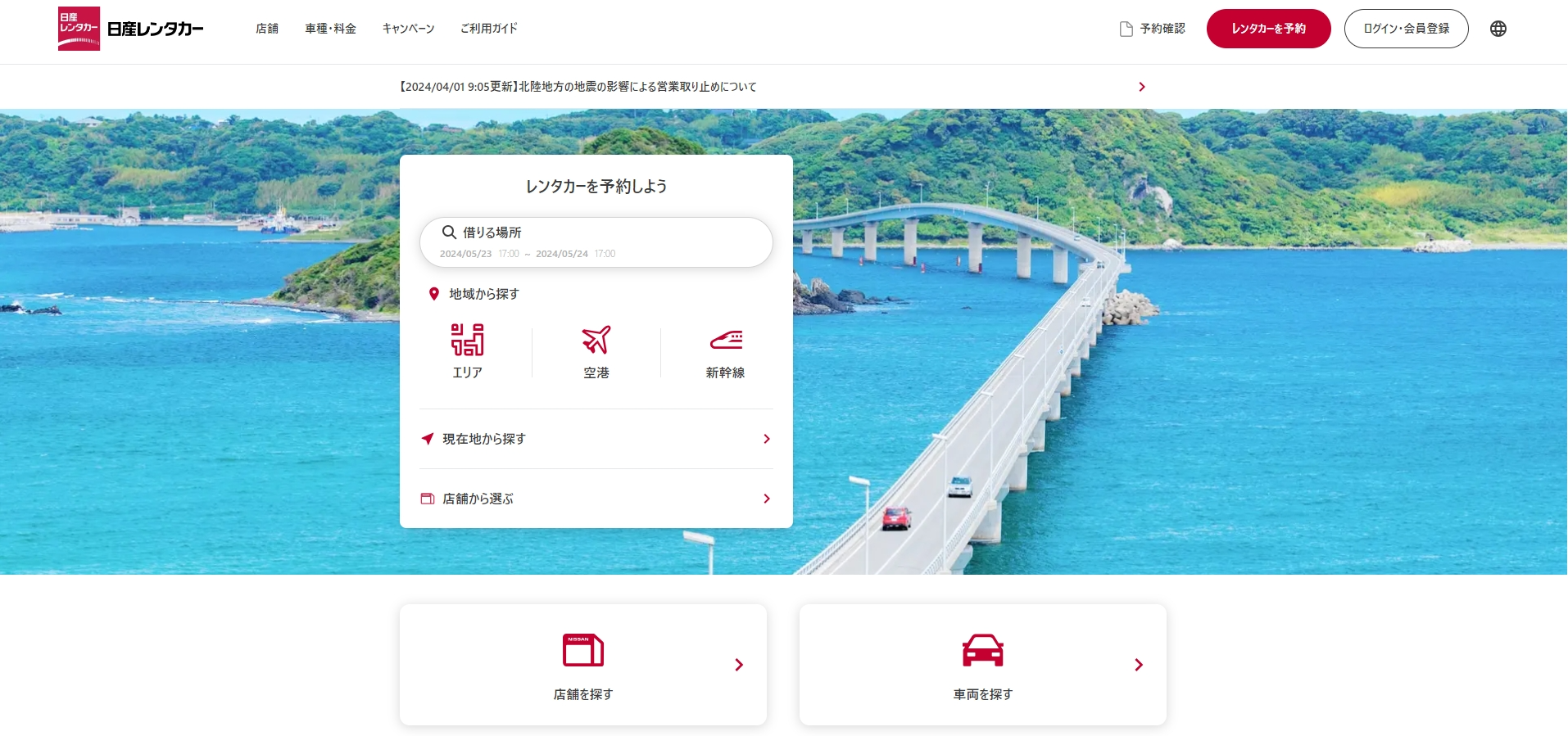Select the エリア area search icon

[x=467, y=340]
